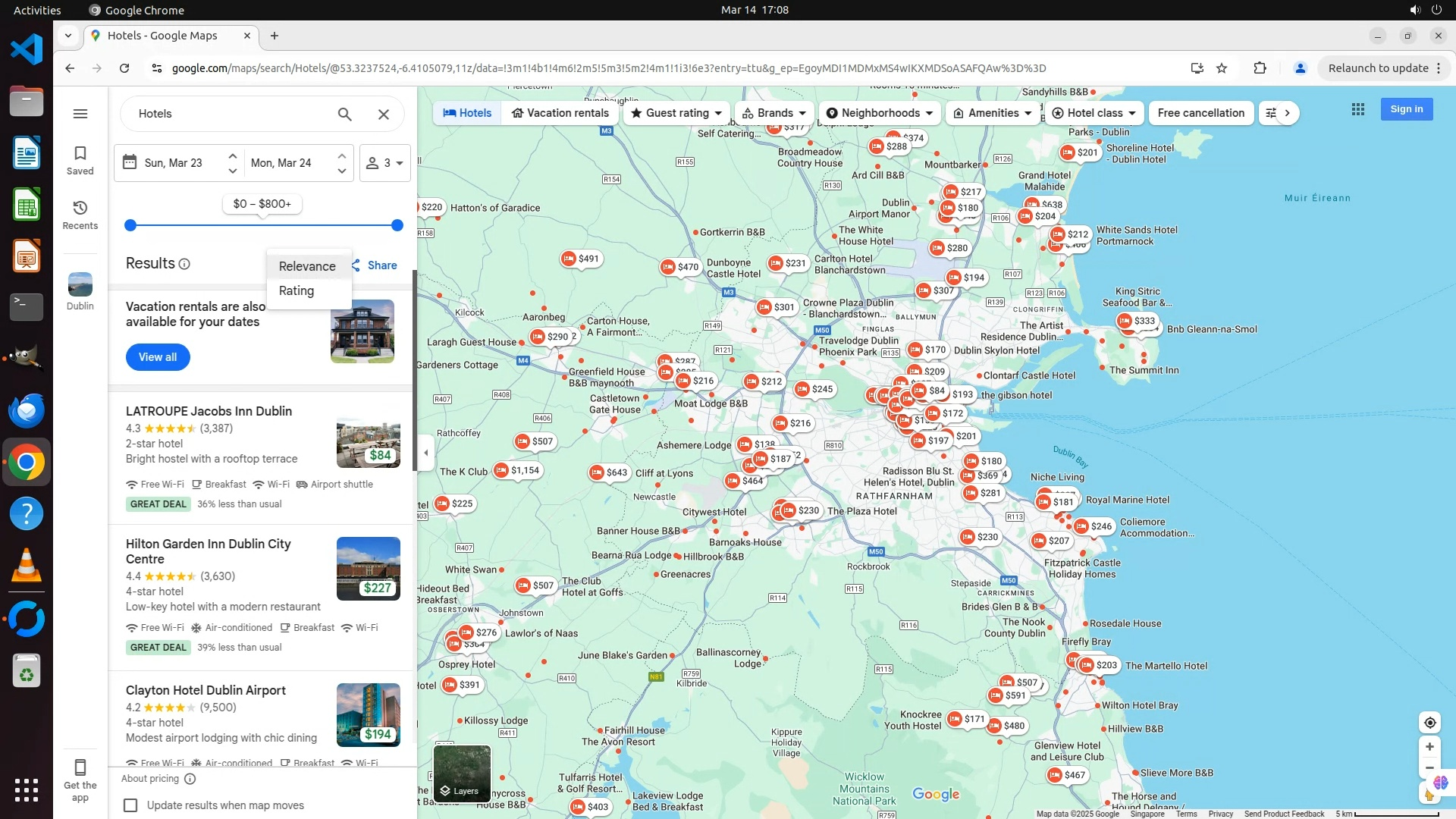The height and width of the screenshot is (819, 1456).
Task: Click the View all vacation rentals button
Action: pyautogui.click(x=158, y=357)
